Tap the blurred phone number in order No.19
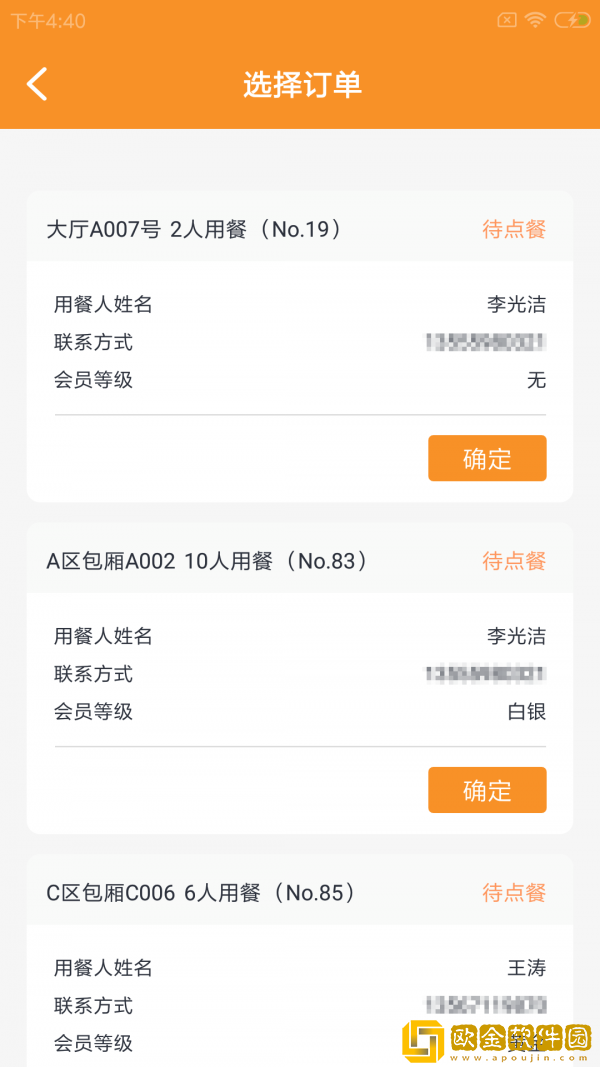The height and width of the screenshot is (1067, 600). (x=486, y=343)
